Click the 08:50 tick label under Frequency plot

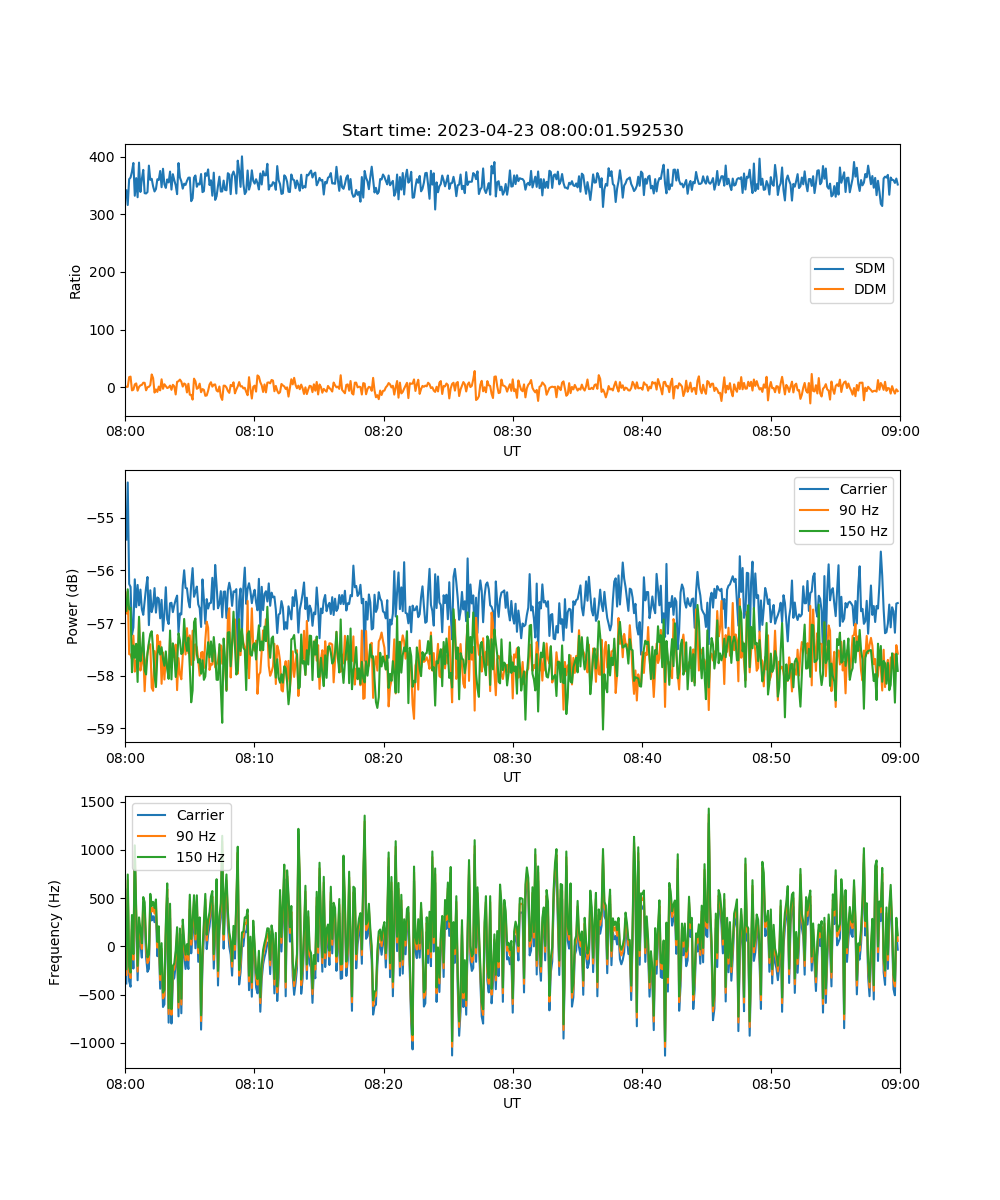point(771,1083)
